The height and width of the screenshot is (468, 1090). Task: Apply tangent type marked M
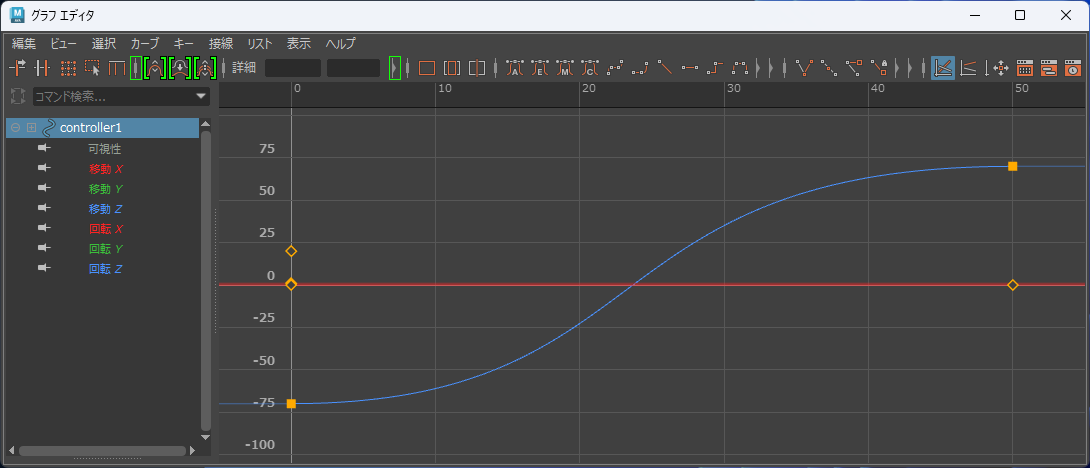(564, 68)
